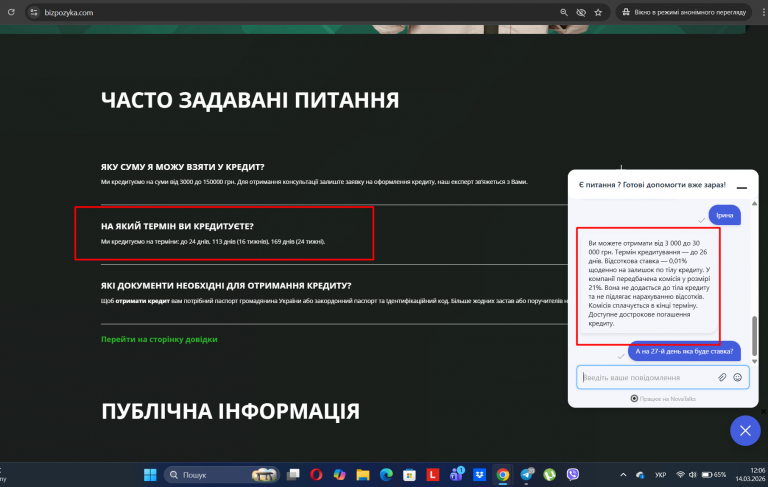Launch Microsoft Edge from the taskbar
This screenshot has height=487, width=768.
(x=386, y=475)
